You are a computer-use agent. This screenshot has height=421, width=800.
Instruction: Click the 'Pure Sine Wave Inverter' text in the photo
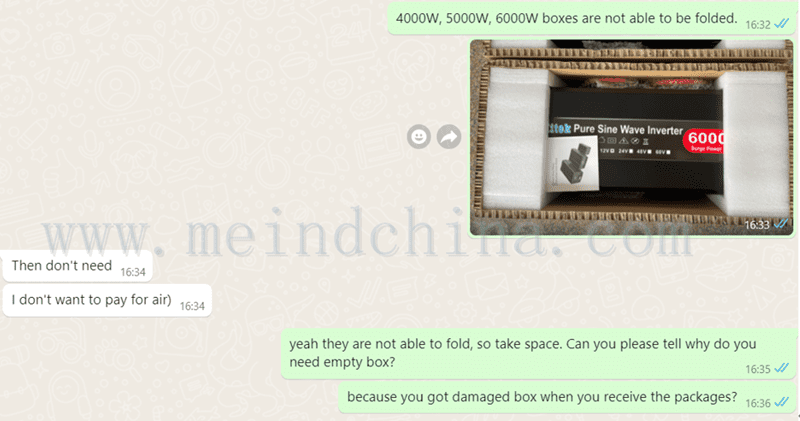(628, 130)
